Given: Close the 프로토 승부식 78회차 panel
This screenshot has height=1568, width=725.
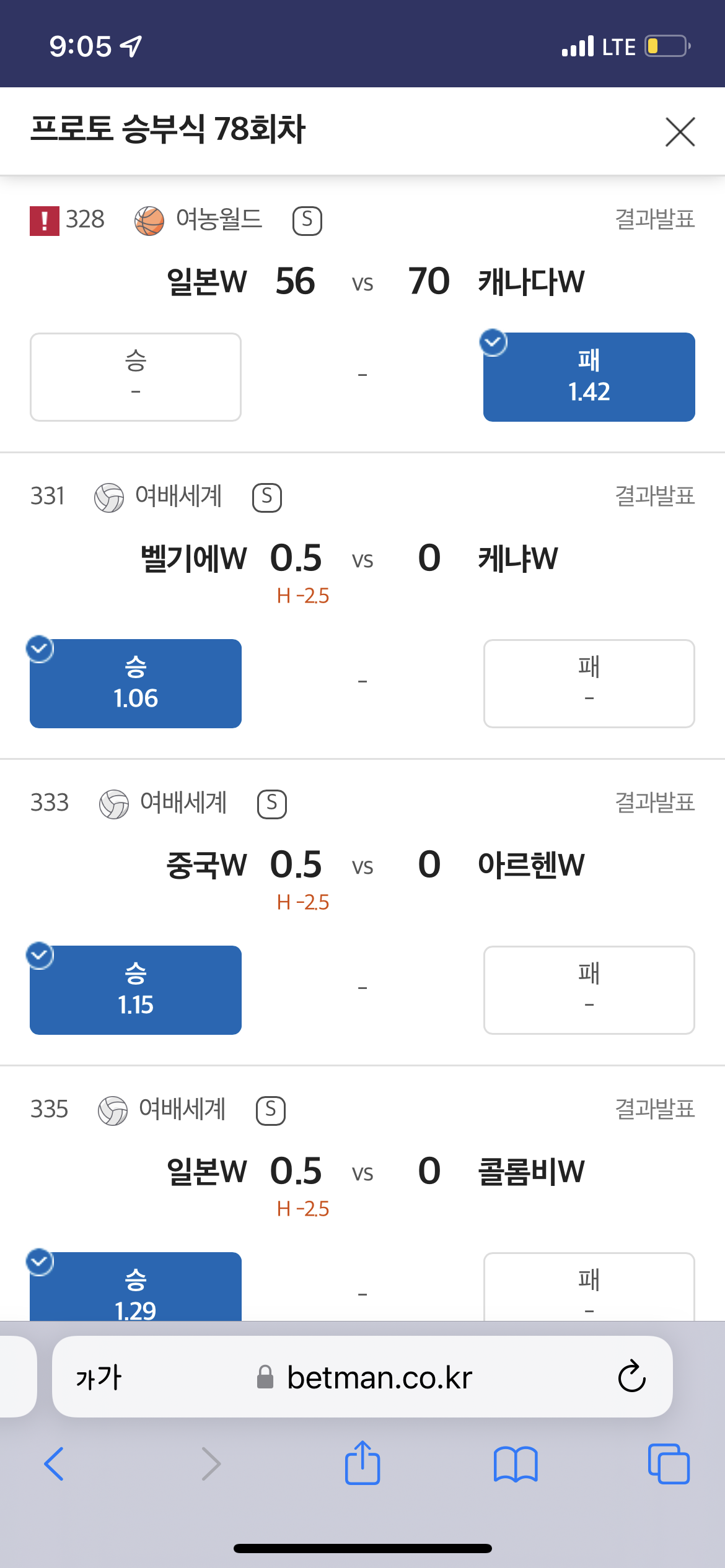Looking at the screenshot, I should (680, 131).
